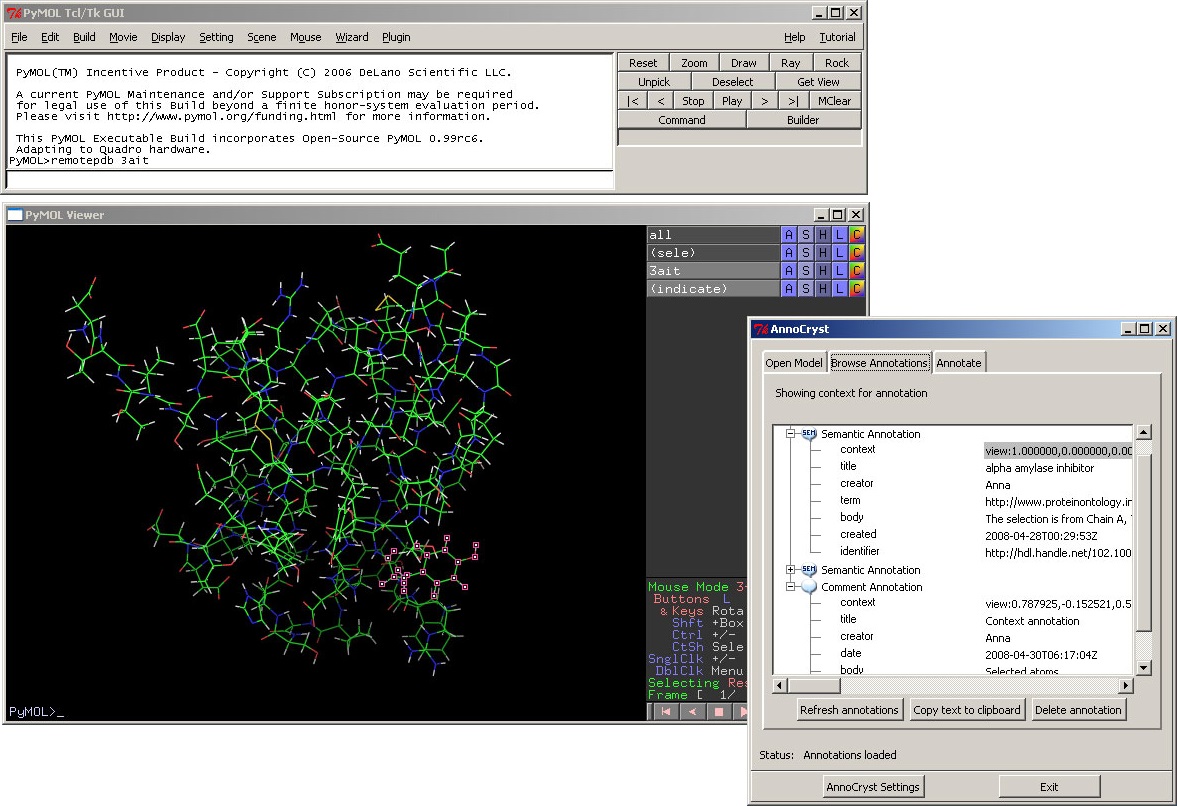Open Hide menu for (sele)

(x=823, y=253)
